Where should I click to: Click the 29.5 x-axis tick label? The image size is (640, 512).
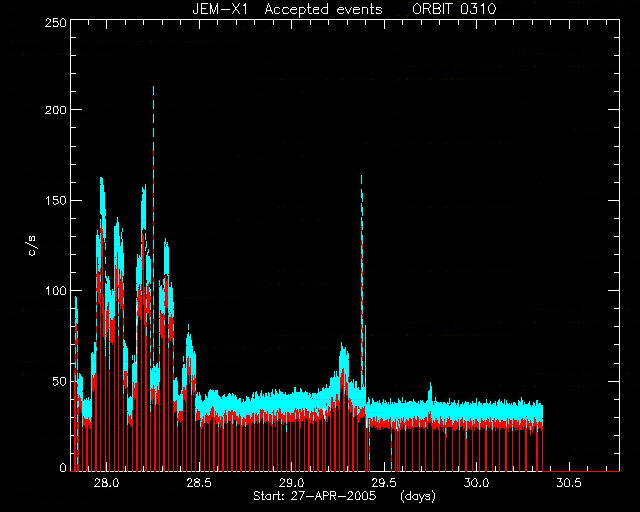point(384,483)
